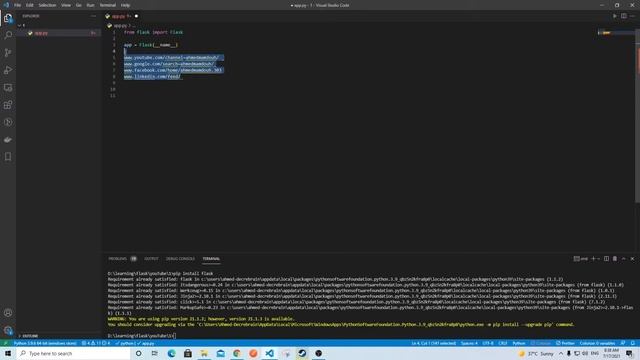
Task: Change CRLF end-of-line sequence
Action: 502,343
